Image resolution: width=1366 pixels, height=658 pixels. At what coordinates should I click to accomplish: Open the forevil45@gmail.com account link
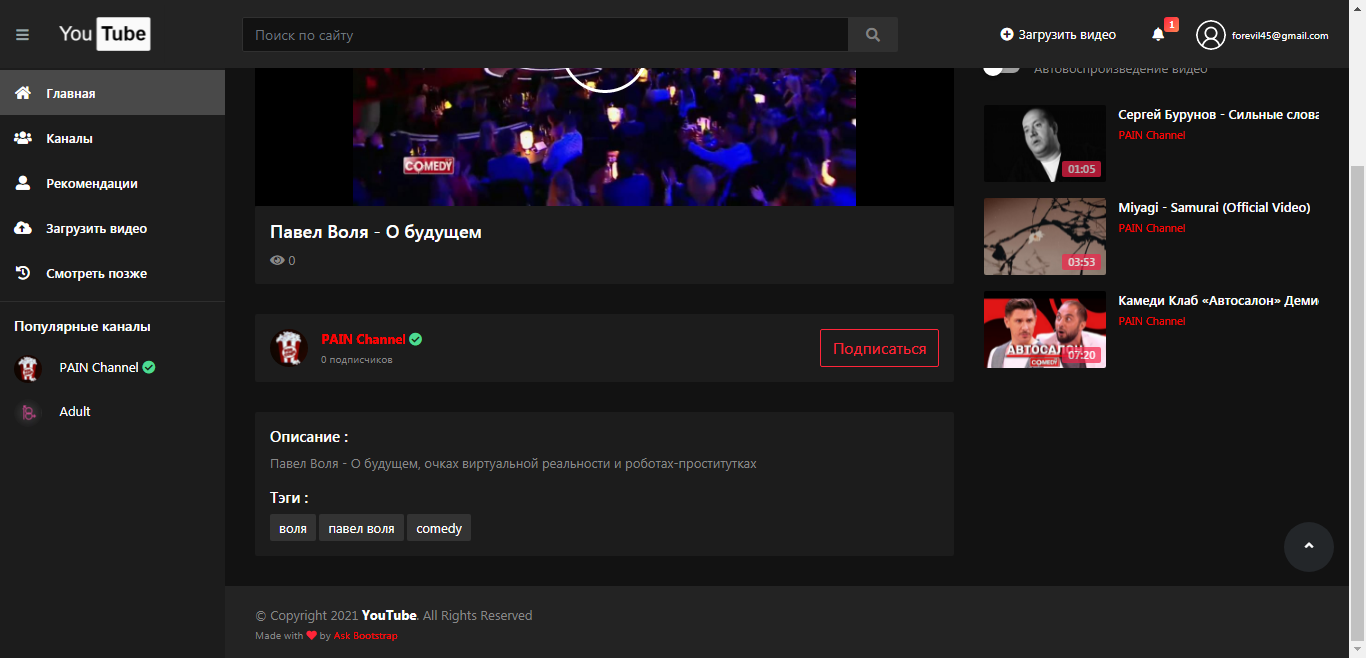pos(1280,35)
